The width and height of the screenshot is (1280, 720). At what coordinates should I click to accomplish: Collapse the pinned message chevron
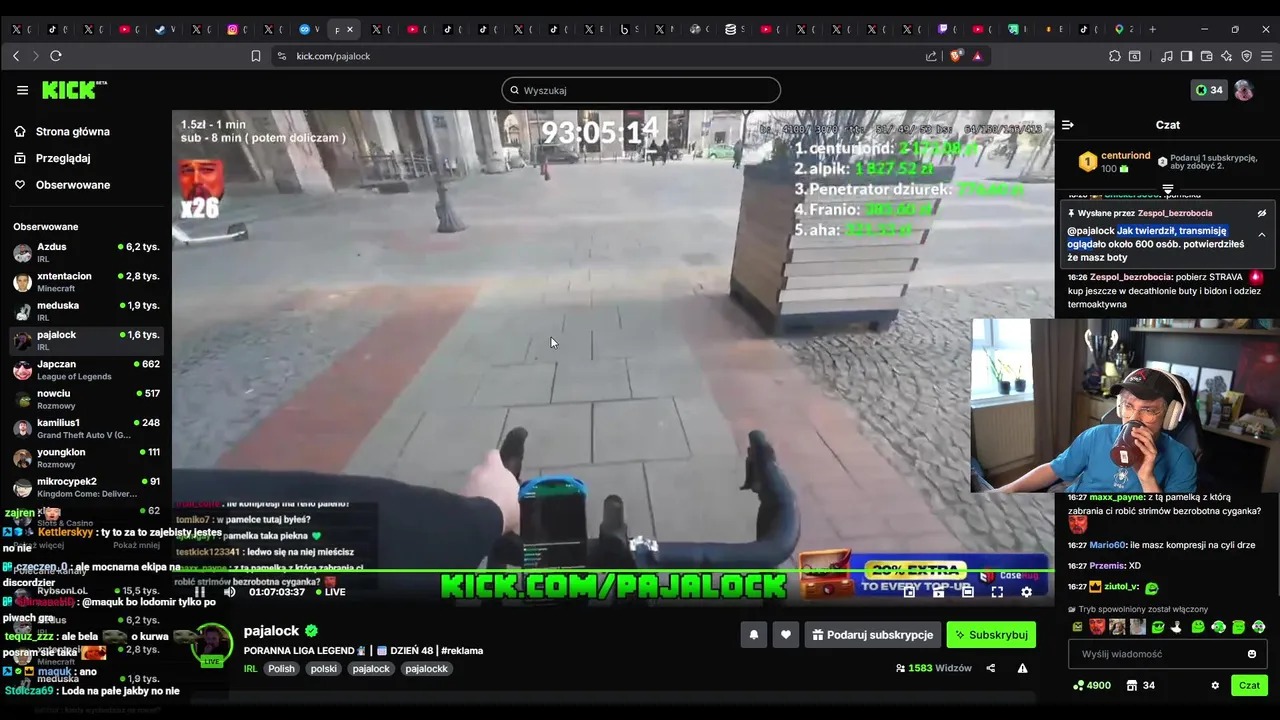pos(1262,235)
